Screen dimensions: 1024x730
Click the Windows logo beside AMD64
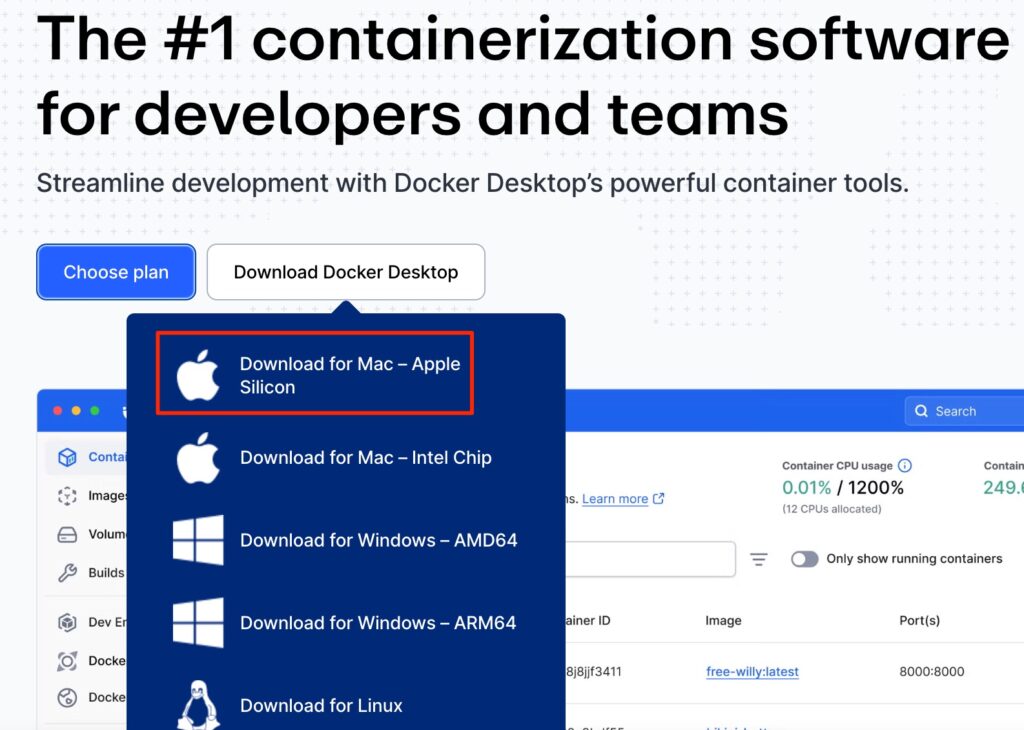pyautogui.click(x=198, y=540)
